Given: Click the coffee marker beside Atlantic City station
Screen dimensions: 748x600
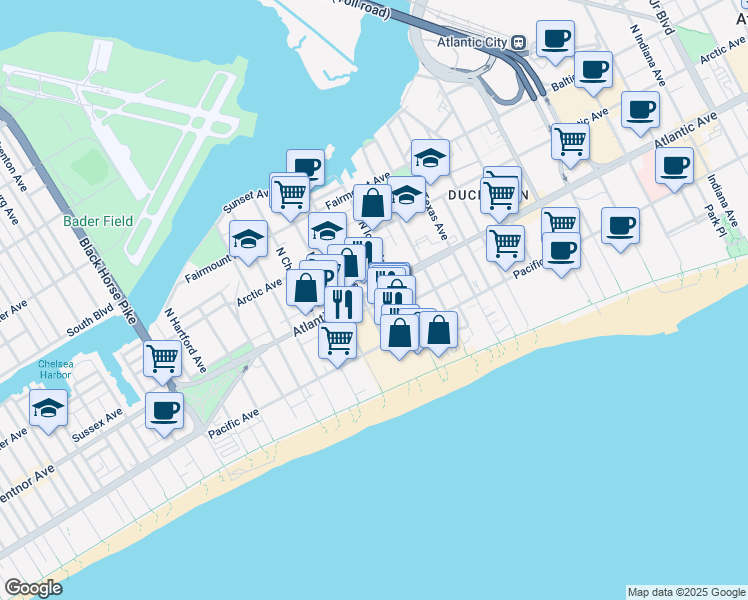Looking at the screenshot, I should pyautogui.click(x=555, y=40).
